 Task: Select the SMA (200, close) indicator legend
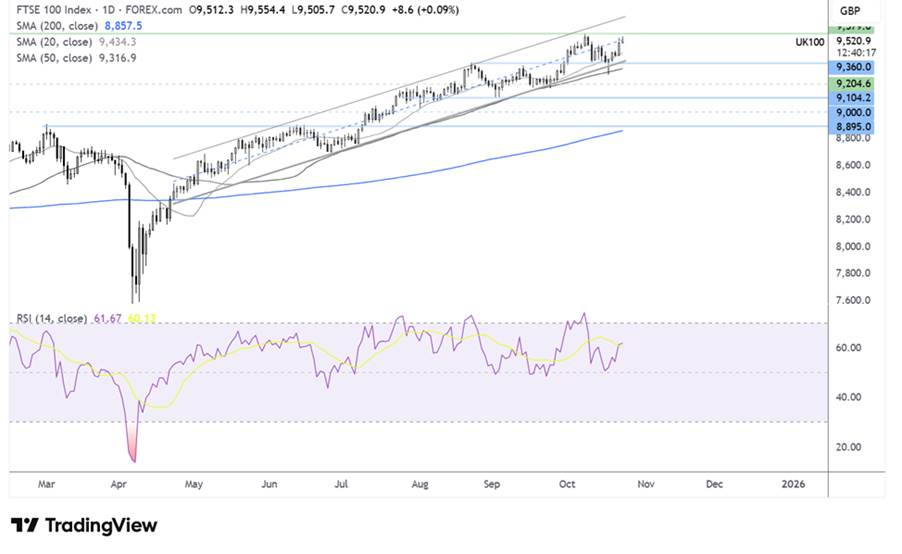[54, 27]
